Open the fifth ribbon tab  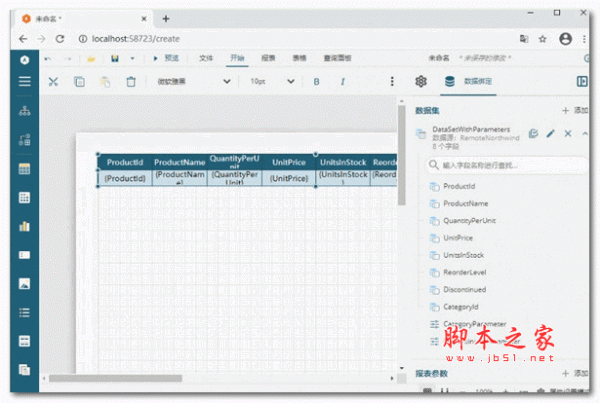click(x=299, y=58)
